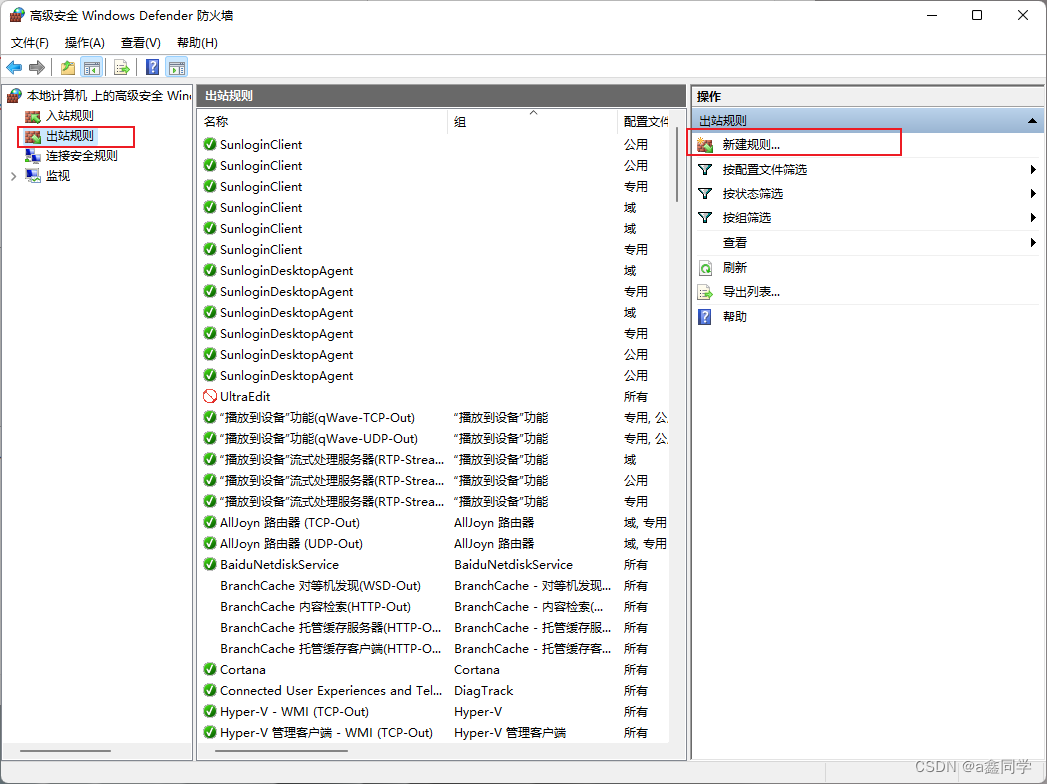
Task: Sort by the 配置文件 column header
Action: pyautogui.click(x=645, y=122)
